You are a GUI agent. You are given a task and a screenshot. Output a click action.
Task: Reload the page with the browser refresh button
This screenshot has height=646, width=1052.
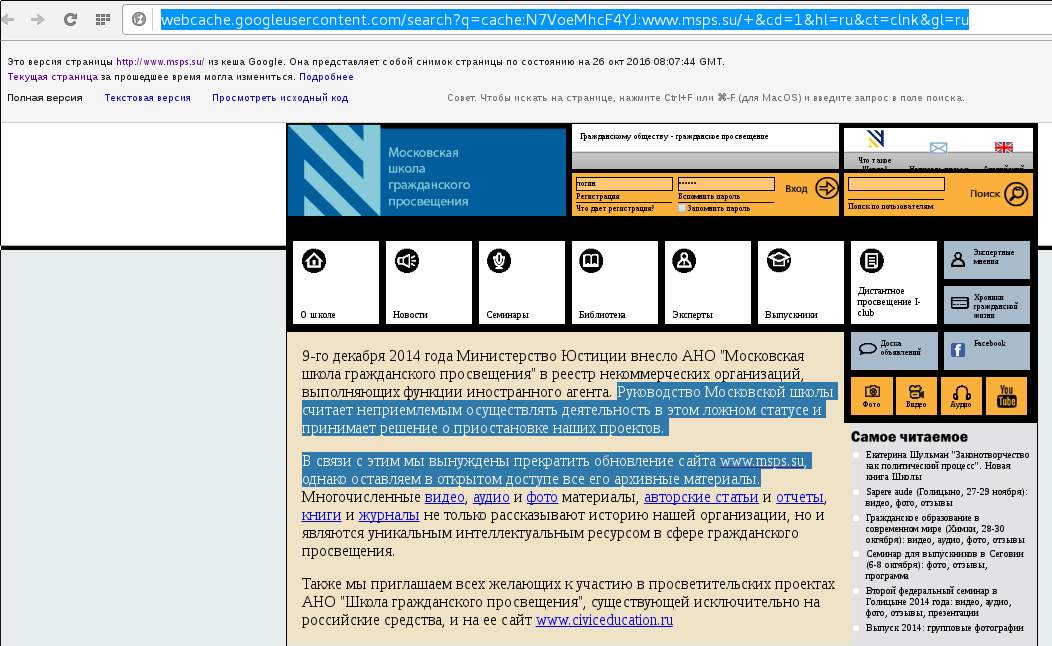(70, 19)
